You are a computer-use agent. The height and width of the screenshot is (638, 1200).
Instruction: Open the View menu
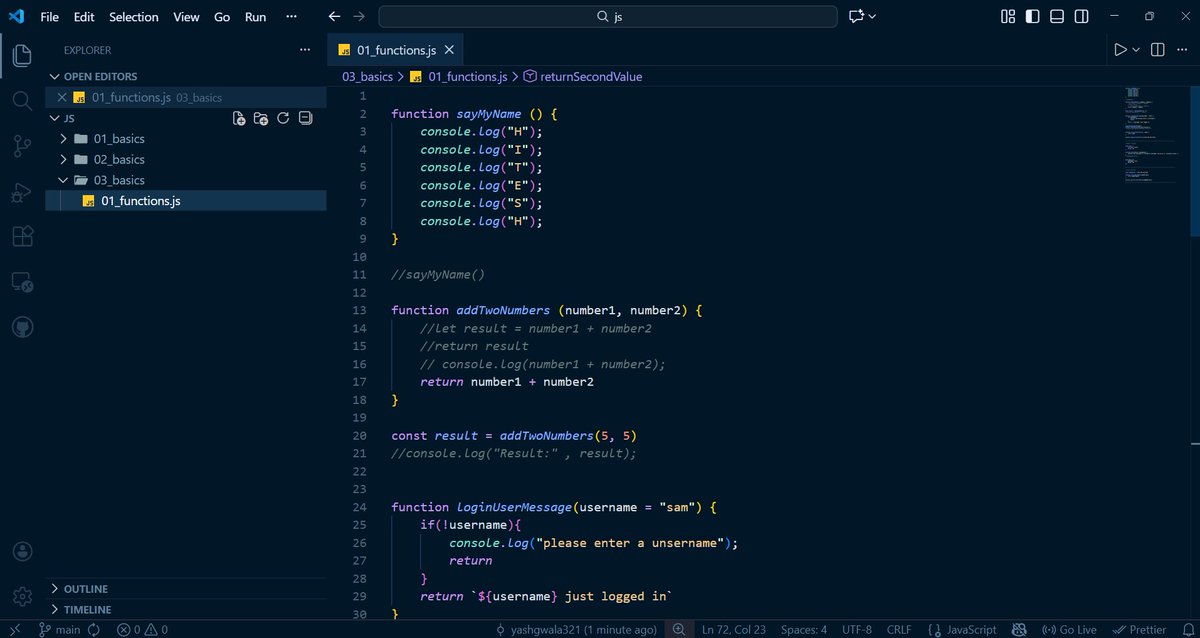186,17
